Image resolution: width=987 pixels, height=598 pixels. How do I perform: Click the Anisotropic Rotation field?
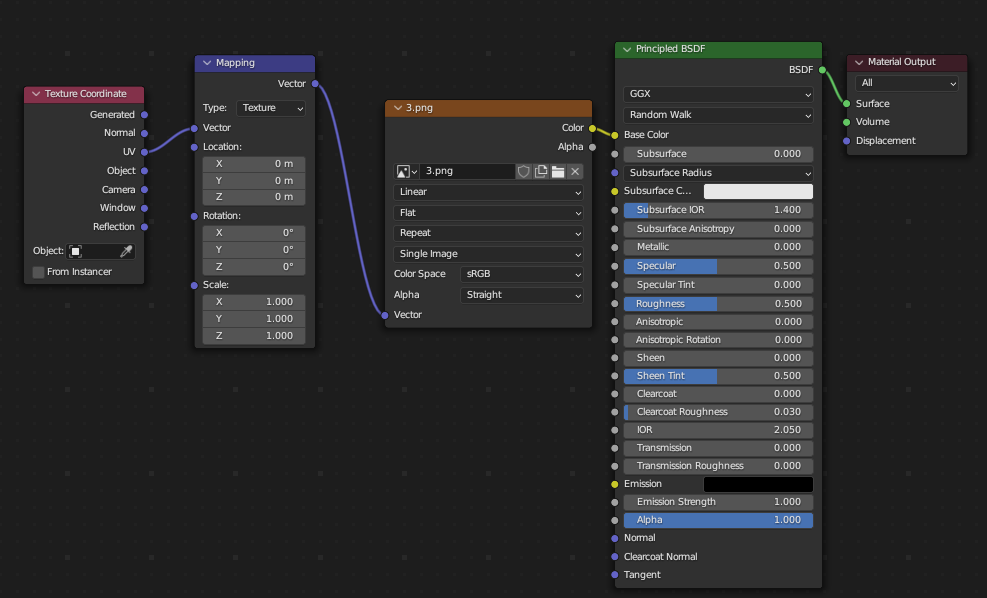(718, 340)
